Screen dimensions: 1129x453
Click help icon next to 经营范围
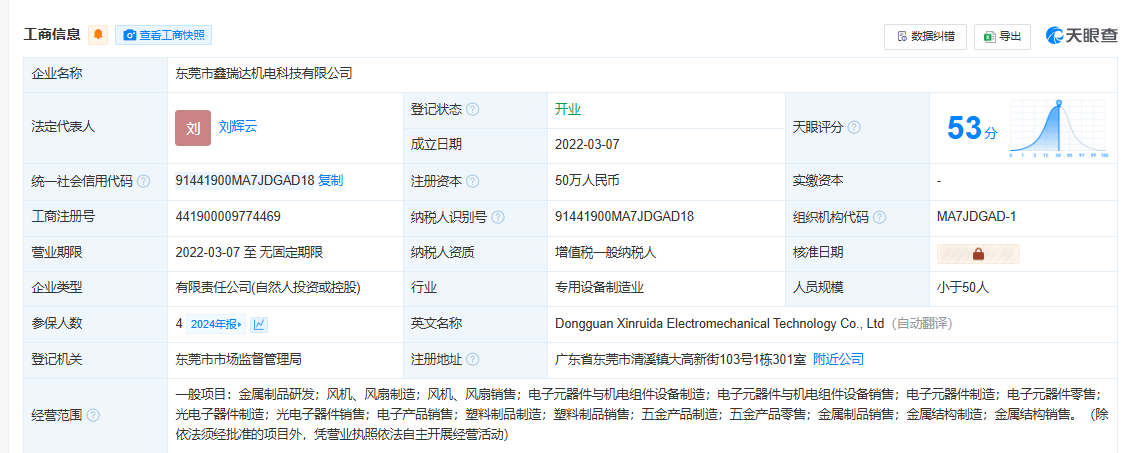[93, 416]
